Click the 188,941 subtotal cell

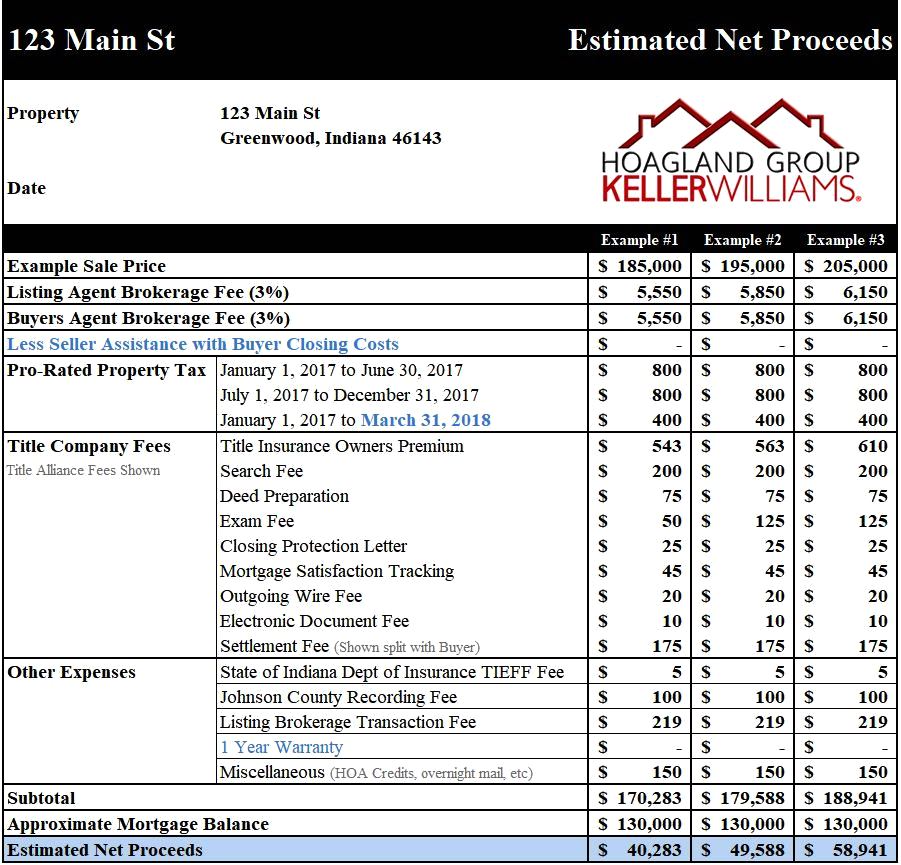[x=846, y=798]
